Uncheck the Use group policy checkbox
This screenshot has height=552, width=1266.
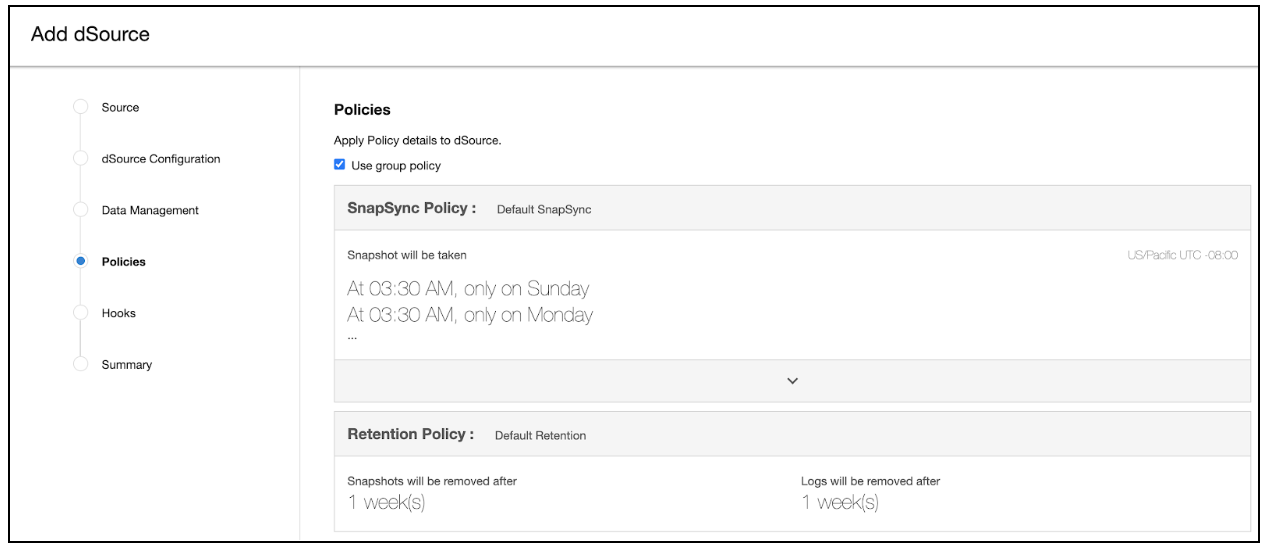point(340,165)
